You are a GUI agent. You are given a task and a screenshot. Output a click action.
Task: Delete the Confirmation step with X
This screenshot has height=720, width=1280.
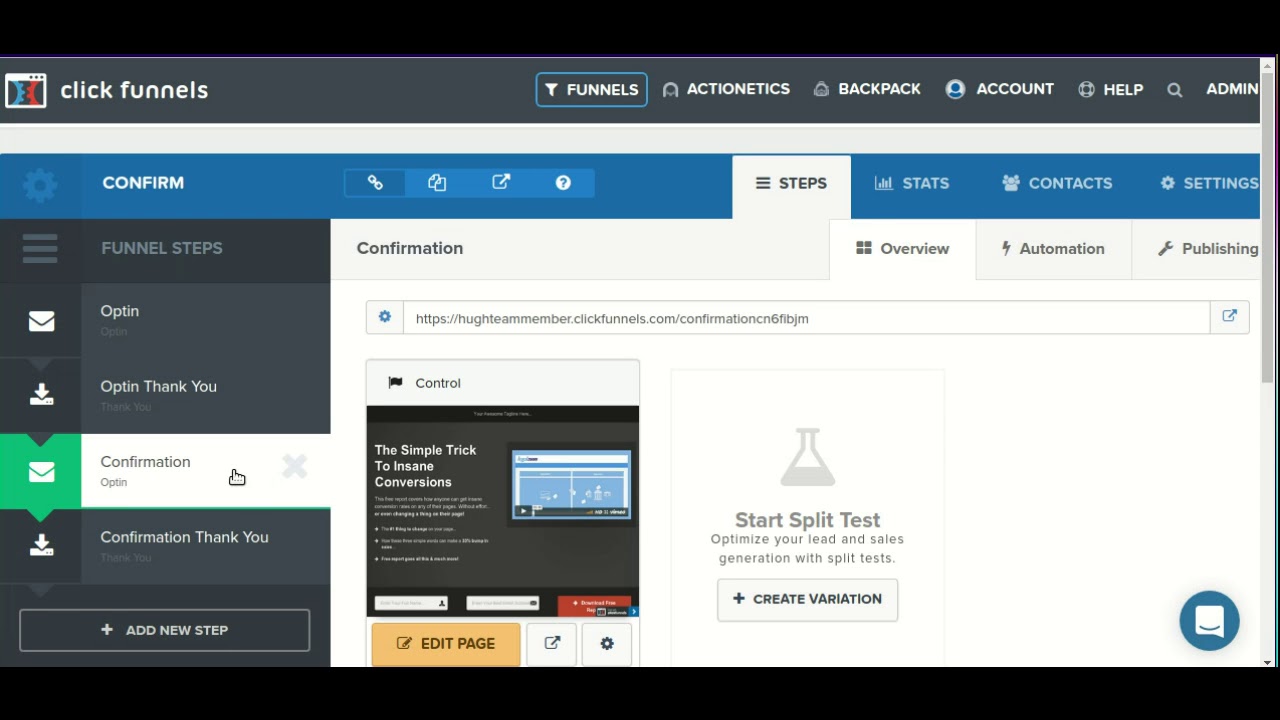coord(294,466)
